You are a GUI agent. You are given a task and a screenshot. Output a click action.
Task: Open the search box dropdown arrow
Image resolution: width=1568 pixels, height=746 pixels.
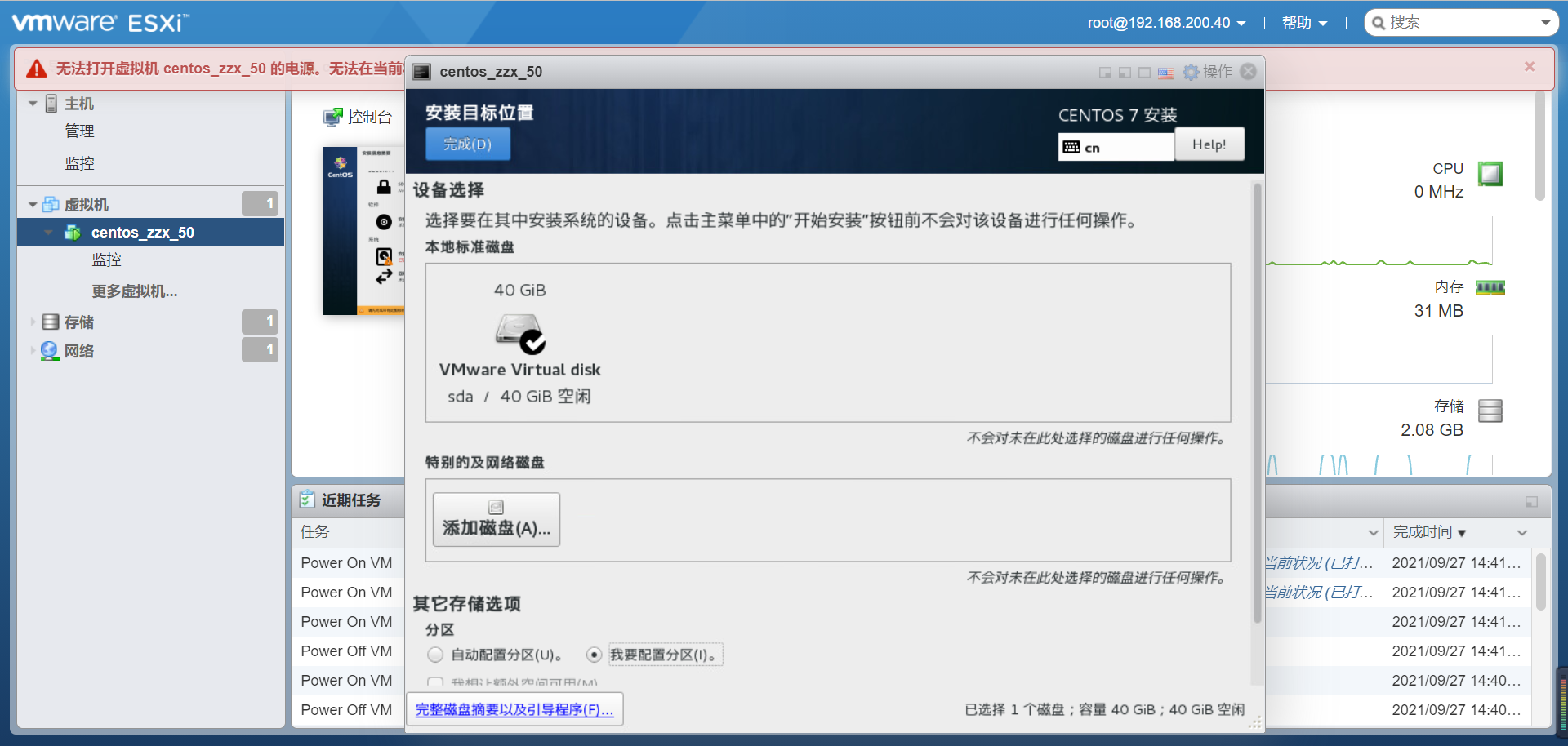point(1545,23)
